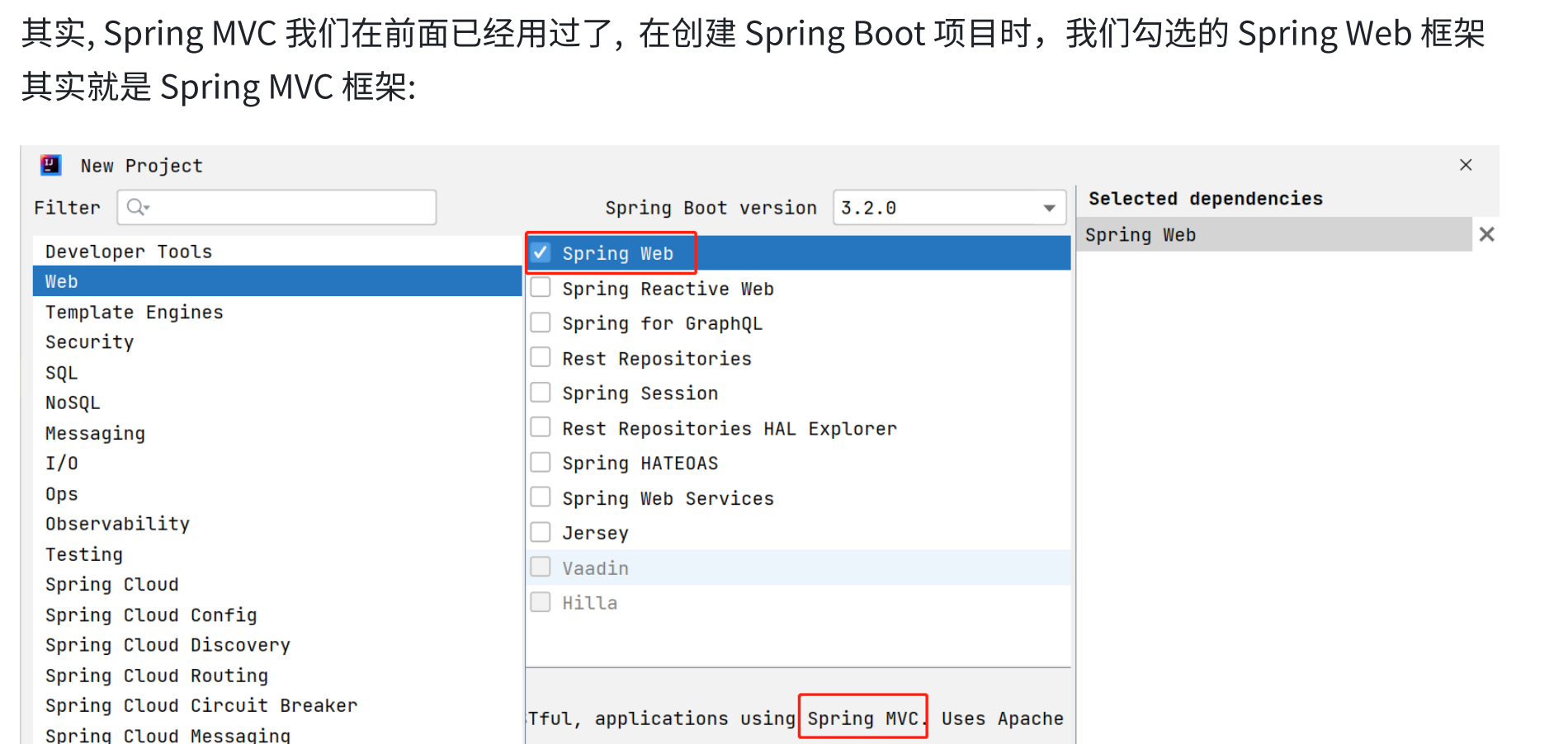The width and height of the screenshot is (1568, 744).
Task: Click the Rest Repositories HAL Explorer label
Action: point(729,429)
